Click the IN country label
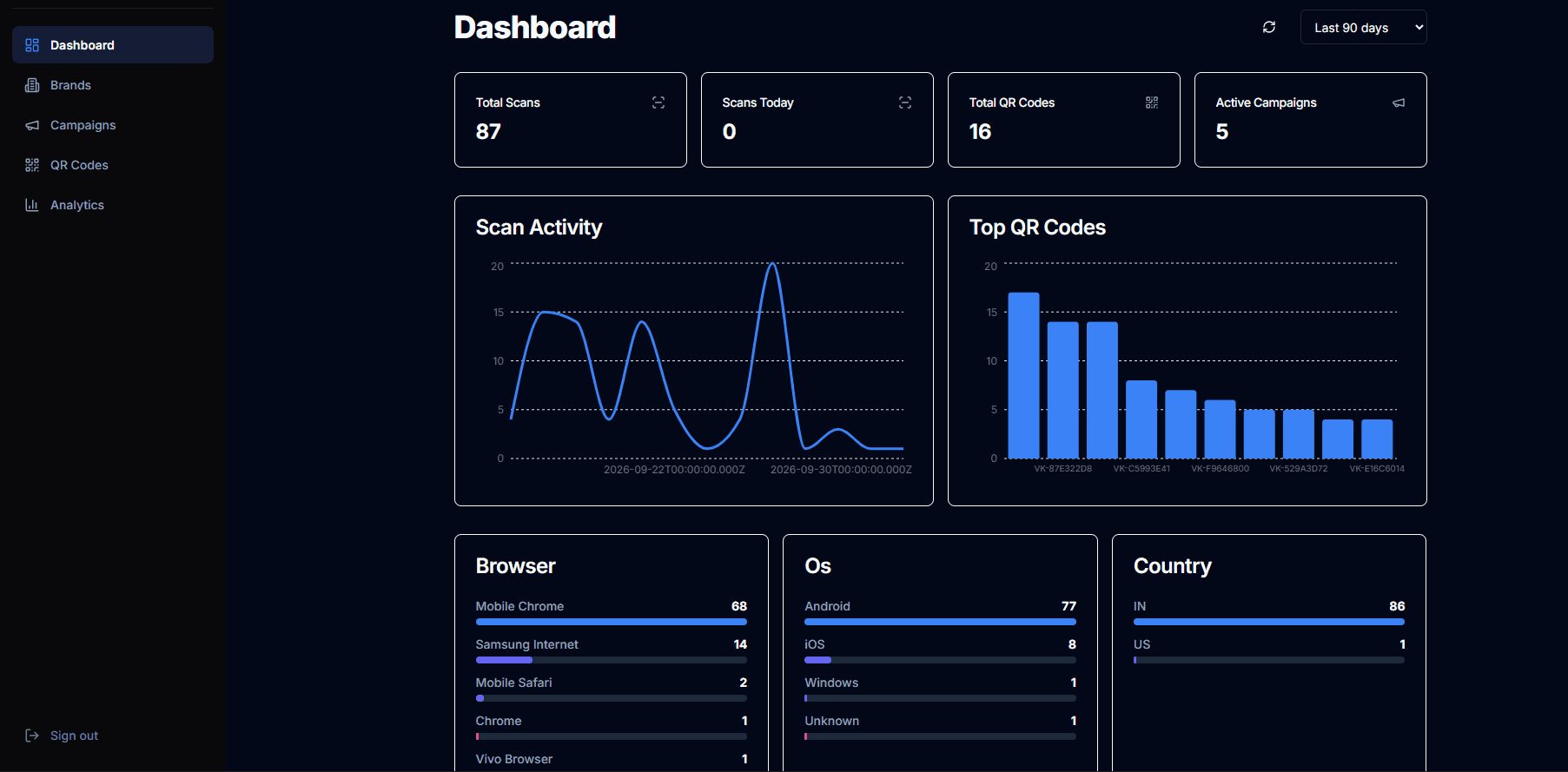1568x772 pixels. coord(1140,606)
